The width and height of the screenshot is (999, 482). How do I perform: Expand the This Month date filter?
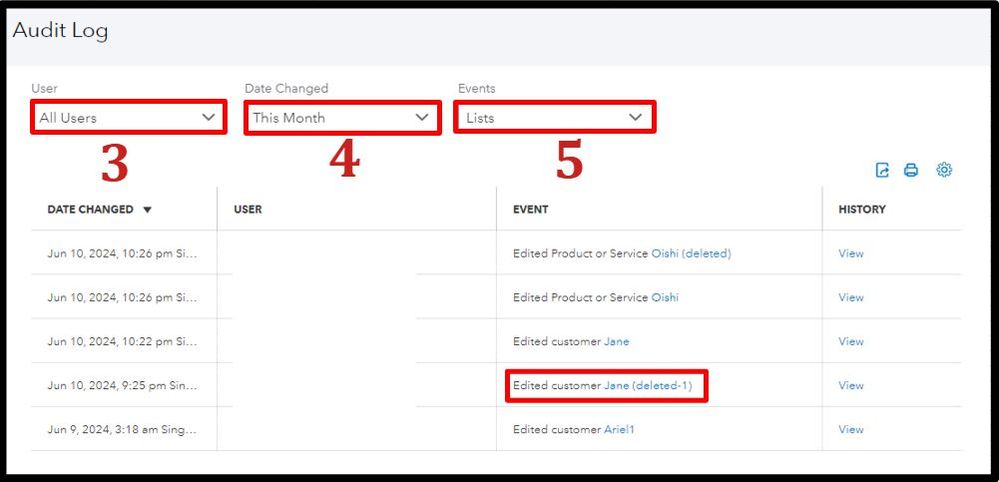coord(340,118)
